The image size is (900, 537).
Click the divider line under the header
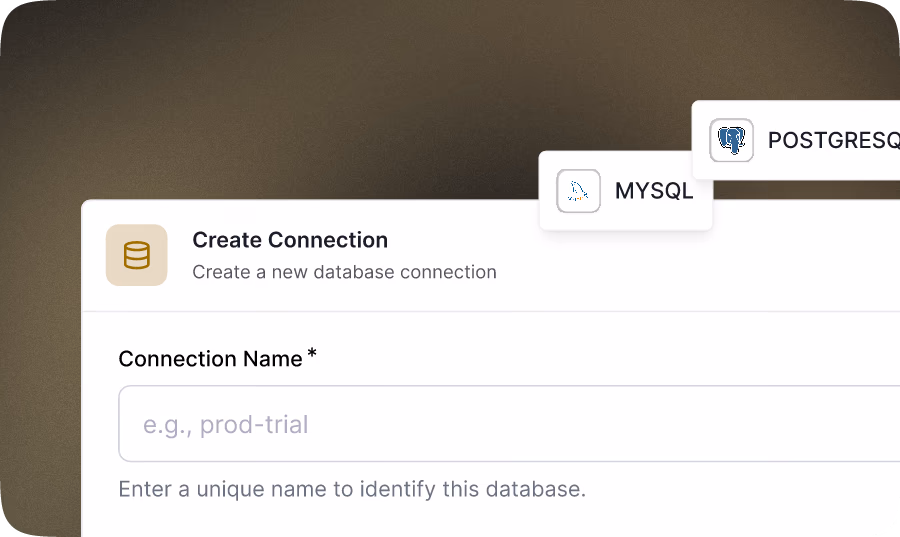pyautogui.click(x=491, y=312)
